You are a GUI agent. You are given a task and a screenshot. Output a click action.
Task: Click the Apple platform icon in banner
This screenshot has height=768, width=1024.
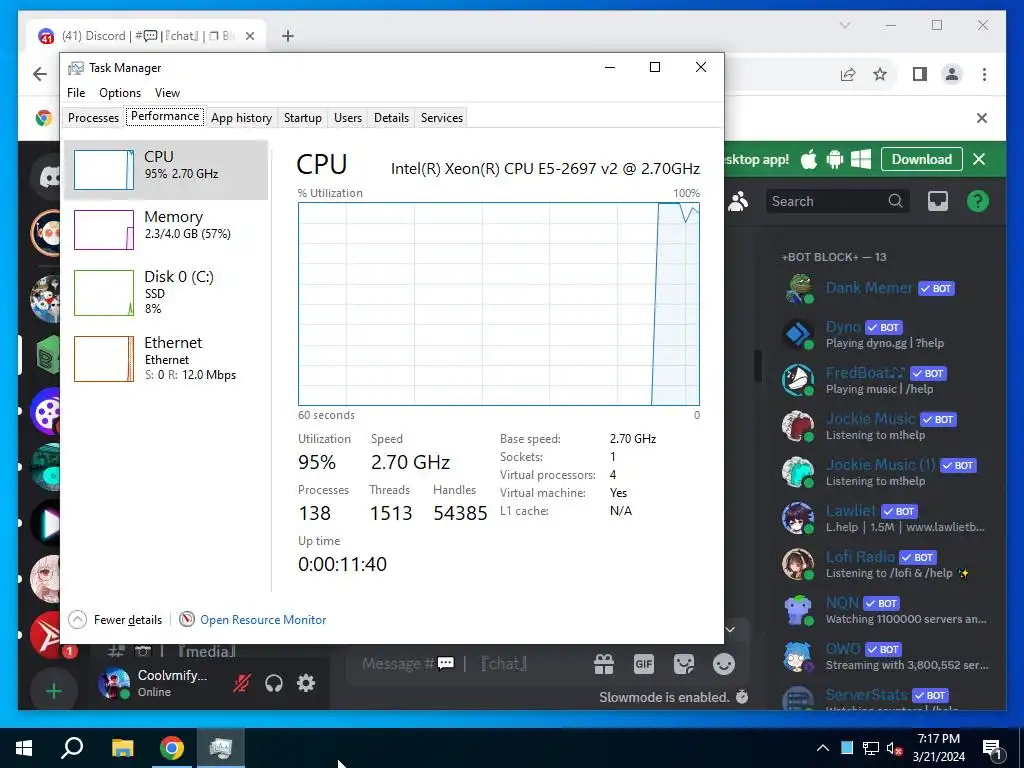click(x=808, y=159)
